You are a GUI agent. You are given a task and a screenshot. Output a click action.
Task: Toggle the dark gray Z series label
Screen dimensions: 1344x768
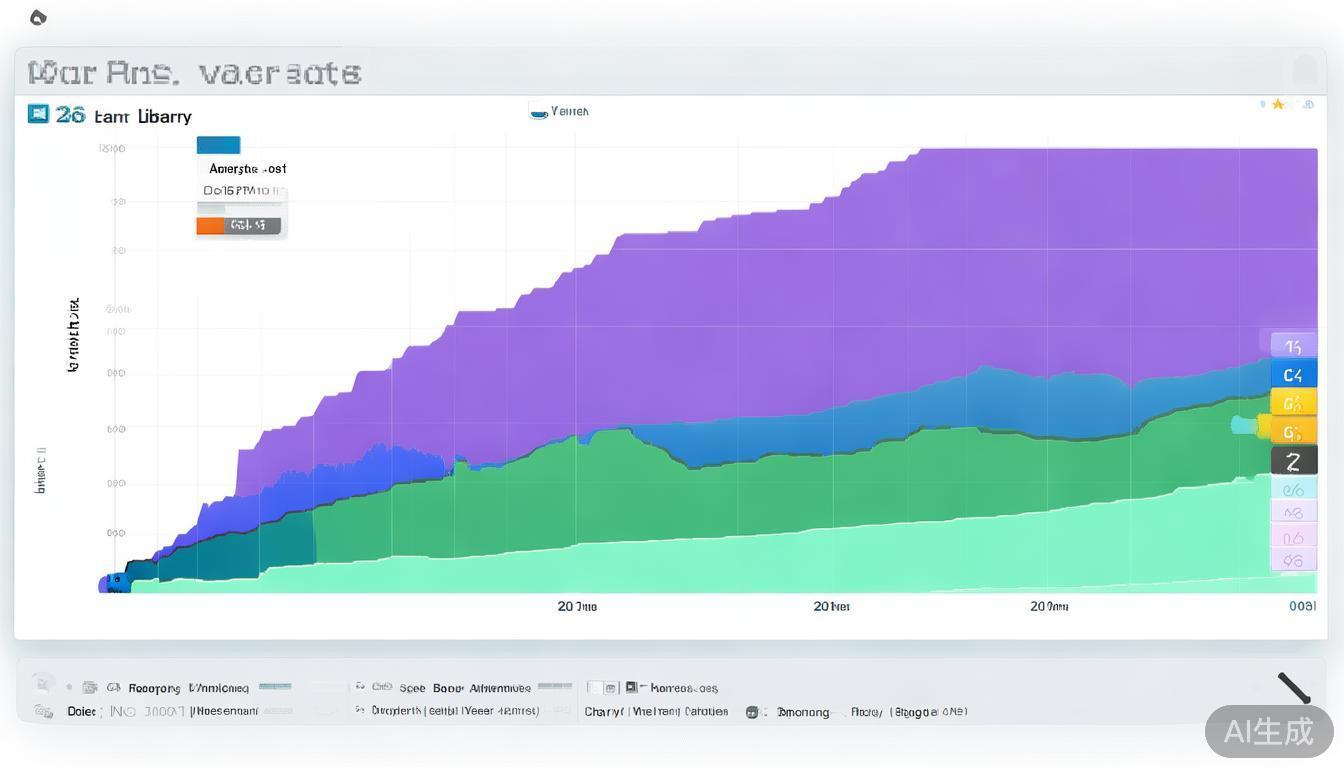click(x=1293, y=461)
